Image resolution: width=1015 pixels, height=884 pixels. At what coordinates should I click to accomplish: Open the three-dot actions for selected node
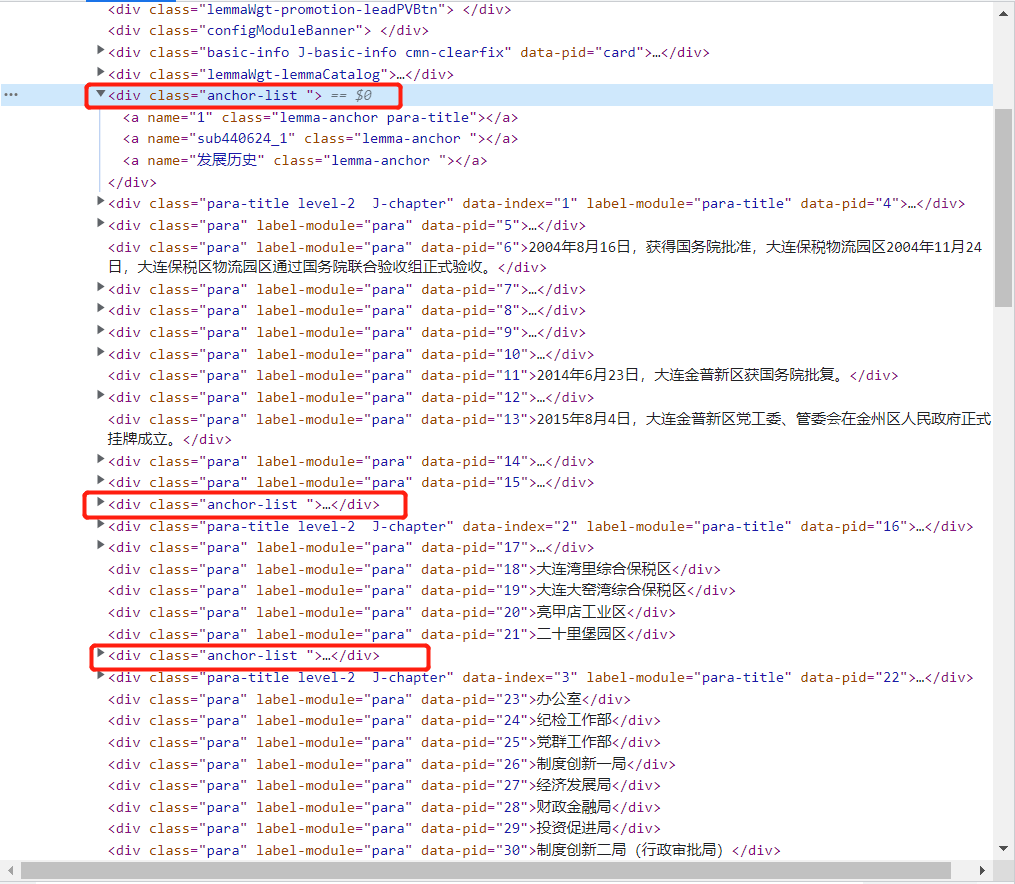[11, 95]
